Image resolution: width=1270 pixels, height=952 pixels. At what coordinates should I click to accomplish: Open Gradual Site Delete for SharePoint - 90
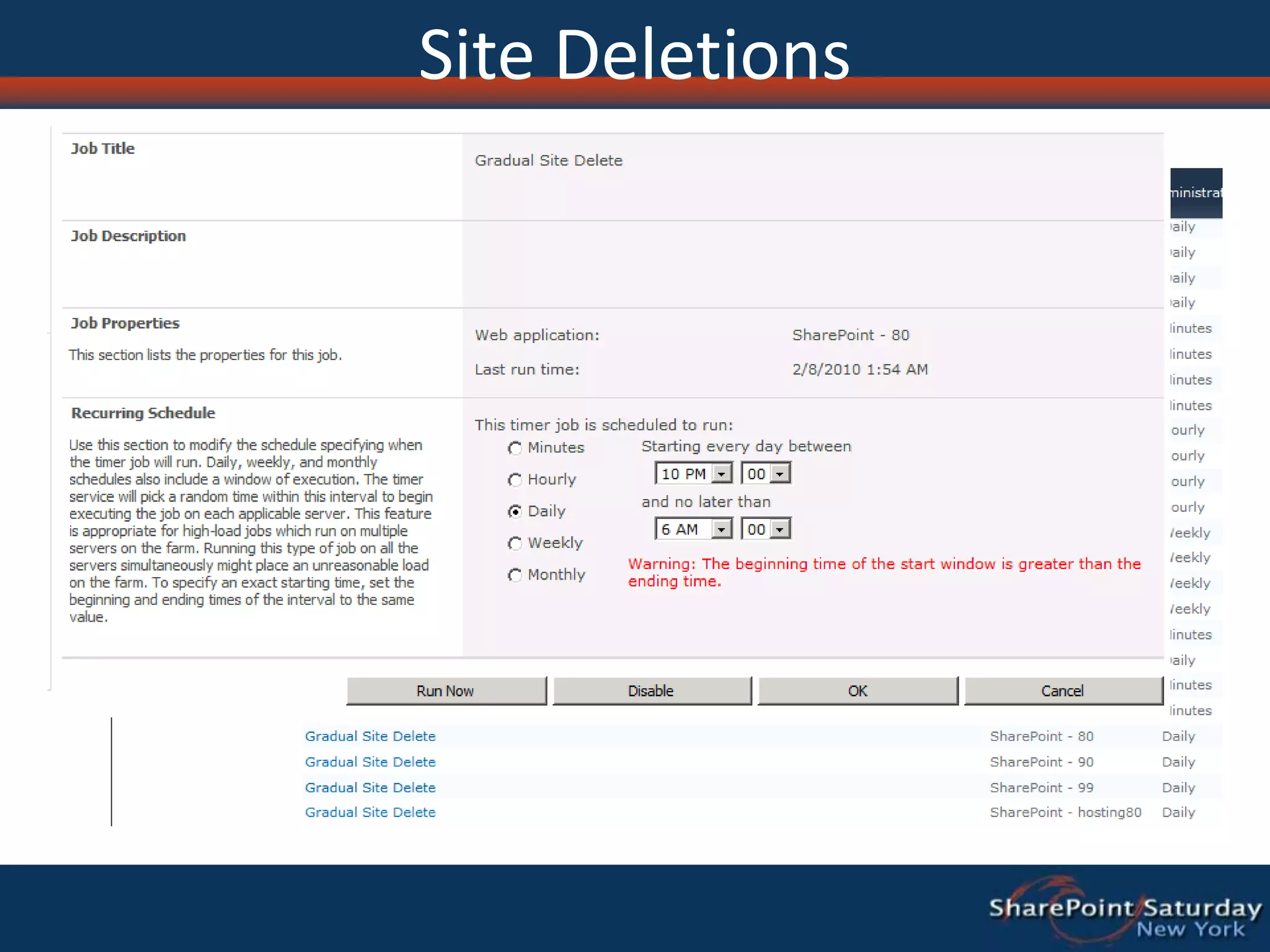pos(370,762)
